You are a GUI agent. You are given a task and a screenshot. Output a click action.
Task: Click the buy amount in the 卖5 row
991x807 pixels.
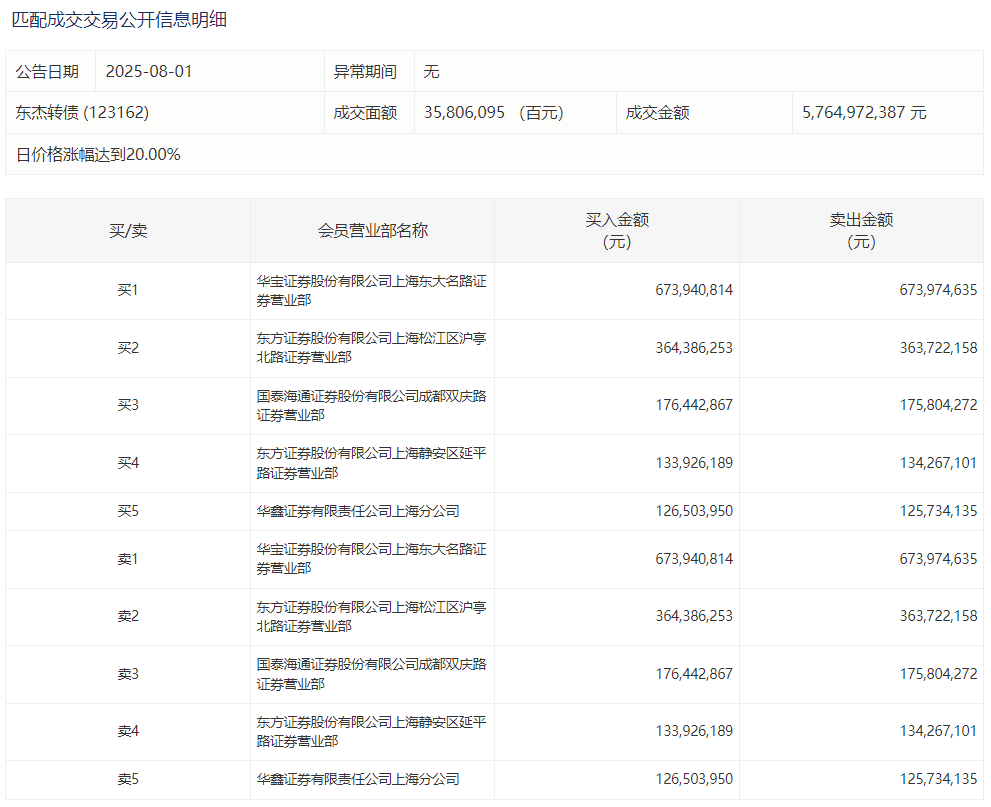click(x=694, y=779)
